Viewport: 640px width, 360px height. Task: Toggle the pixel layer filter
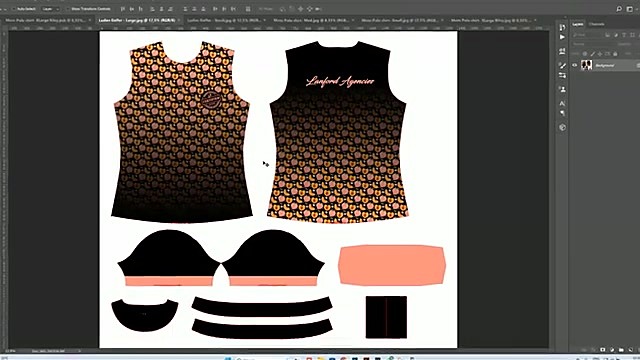pos(607,35)
